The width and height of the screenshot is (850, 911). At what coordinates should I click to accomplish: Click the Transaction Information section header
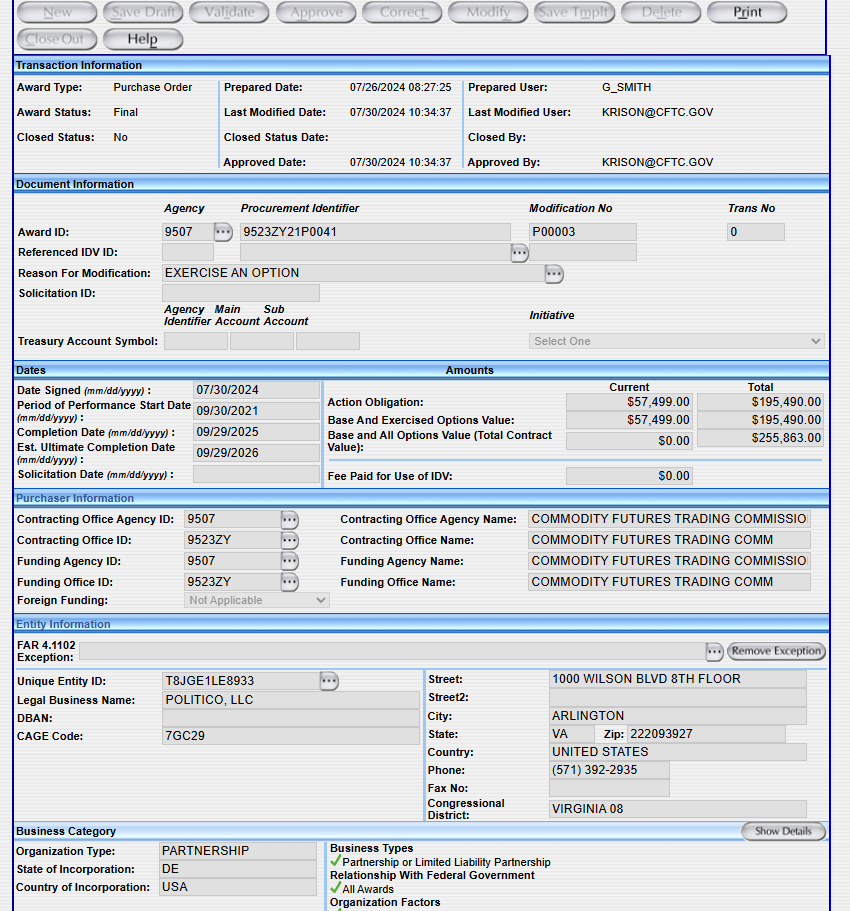point(422,66)
